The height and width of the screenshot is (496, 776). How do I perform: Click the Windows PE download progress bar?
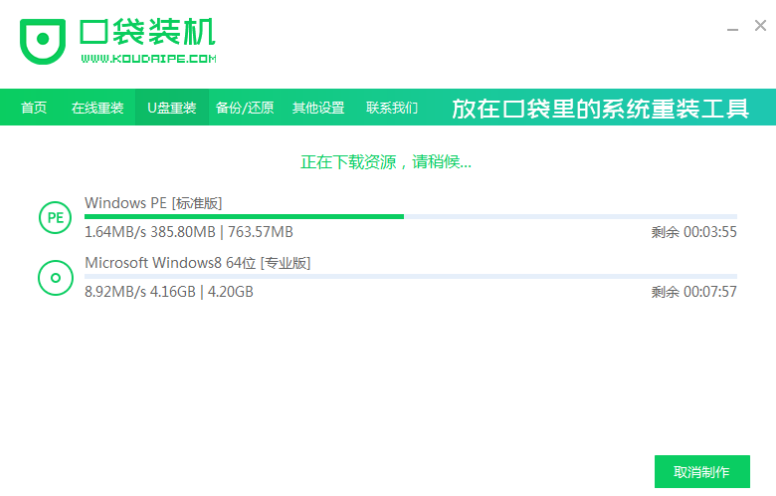click(410, 216)
